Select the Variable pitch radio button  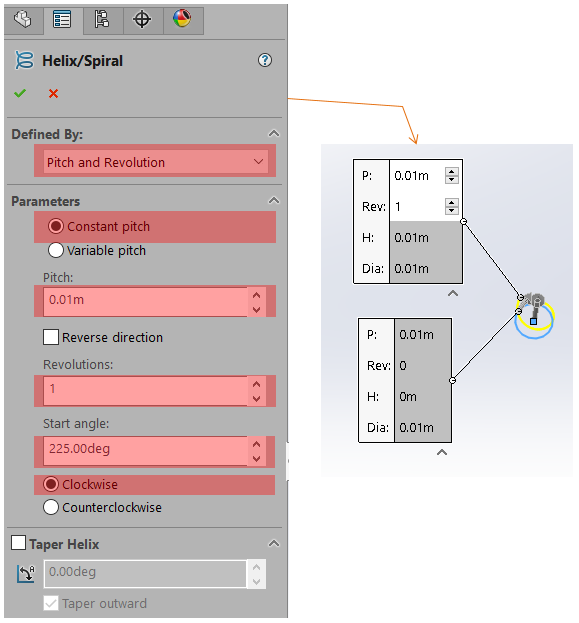click(56, 250)
